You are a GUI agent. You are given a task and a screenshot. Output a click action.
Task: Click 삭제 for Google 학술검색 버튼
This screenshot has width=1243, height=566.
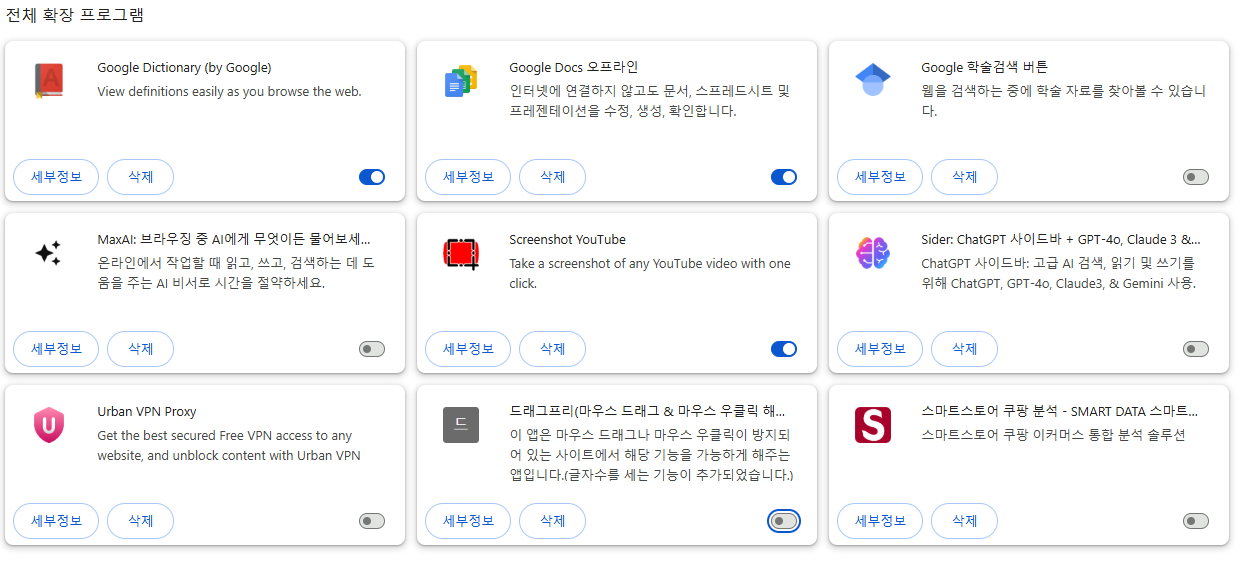[965, 177]
